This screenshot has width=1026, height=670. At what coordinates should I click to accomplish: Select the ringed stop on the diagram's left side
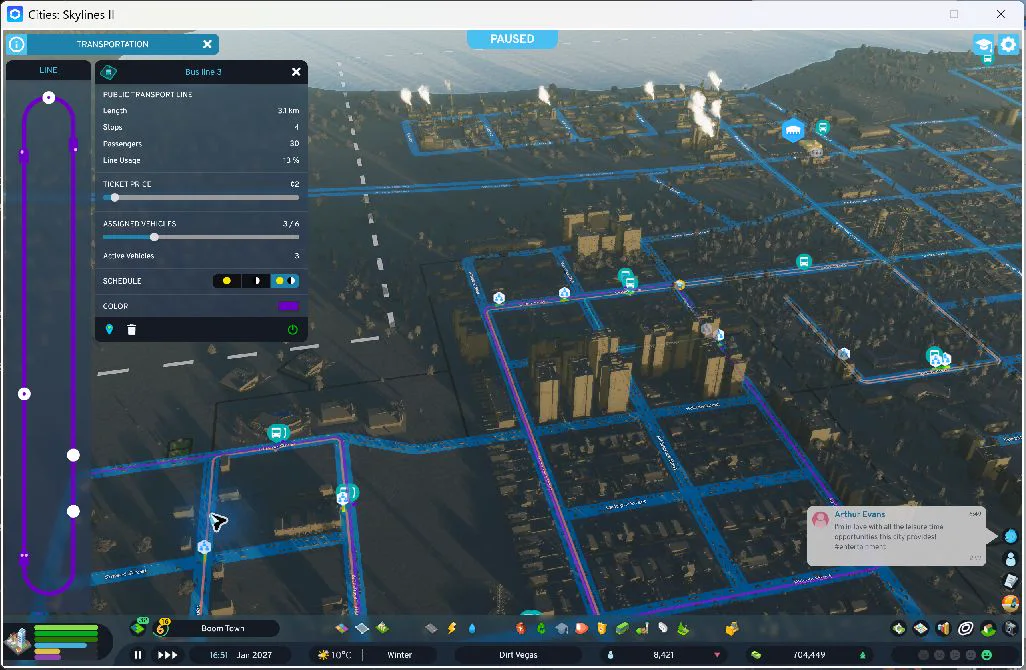[24, 394]
